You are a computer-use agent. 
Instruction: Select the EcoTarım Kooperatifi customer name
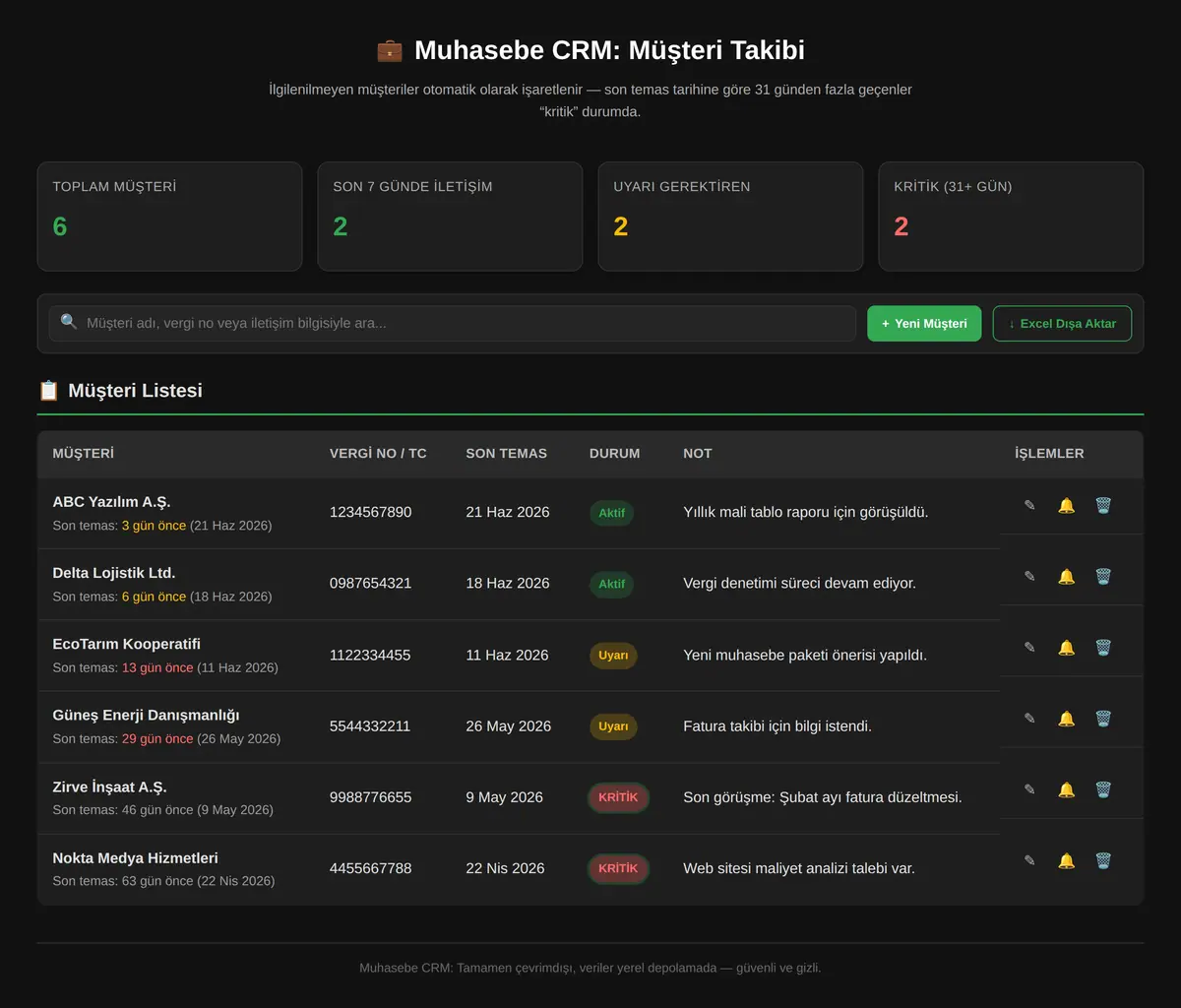pyautogui.click(x=126, y=644)
